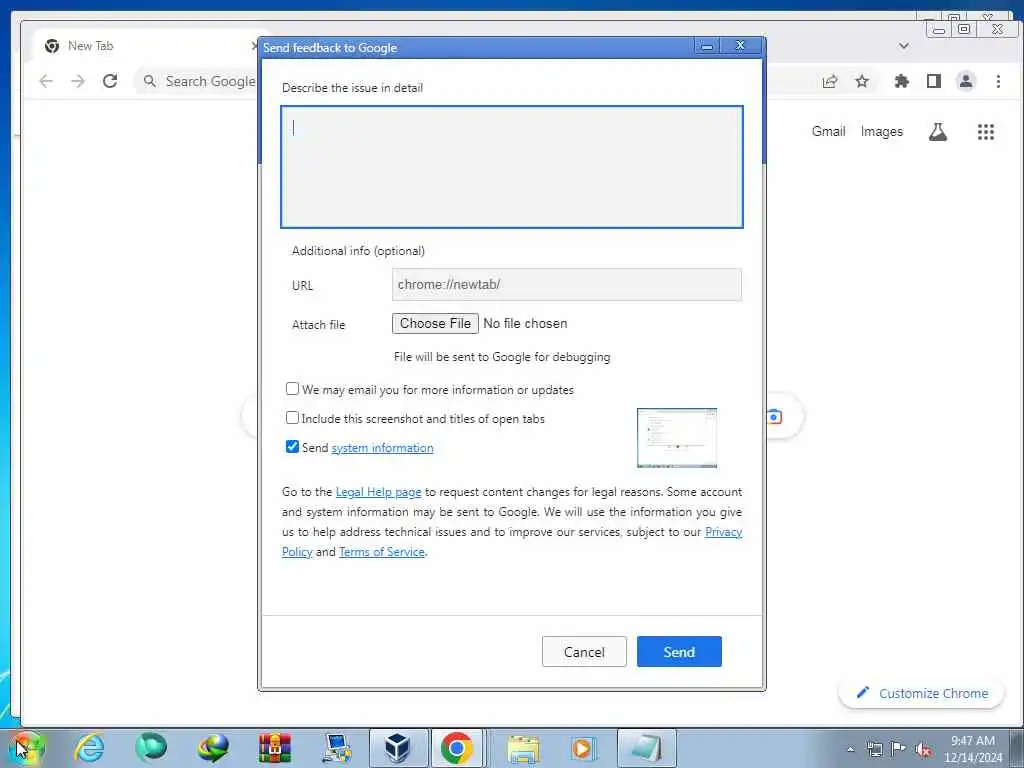Open the Privacy Policy link

point(724,532)
